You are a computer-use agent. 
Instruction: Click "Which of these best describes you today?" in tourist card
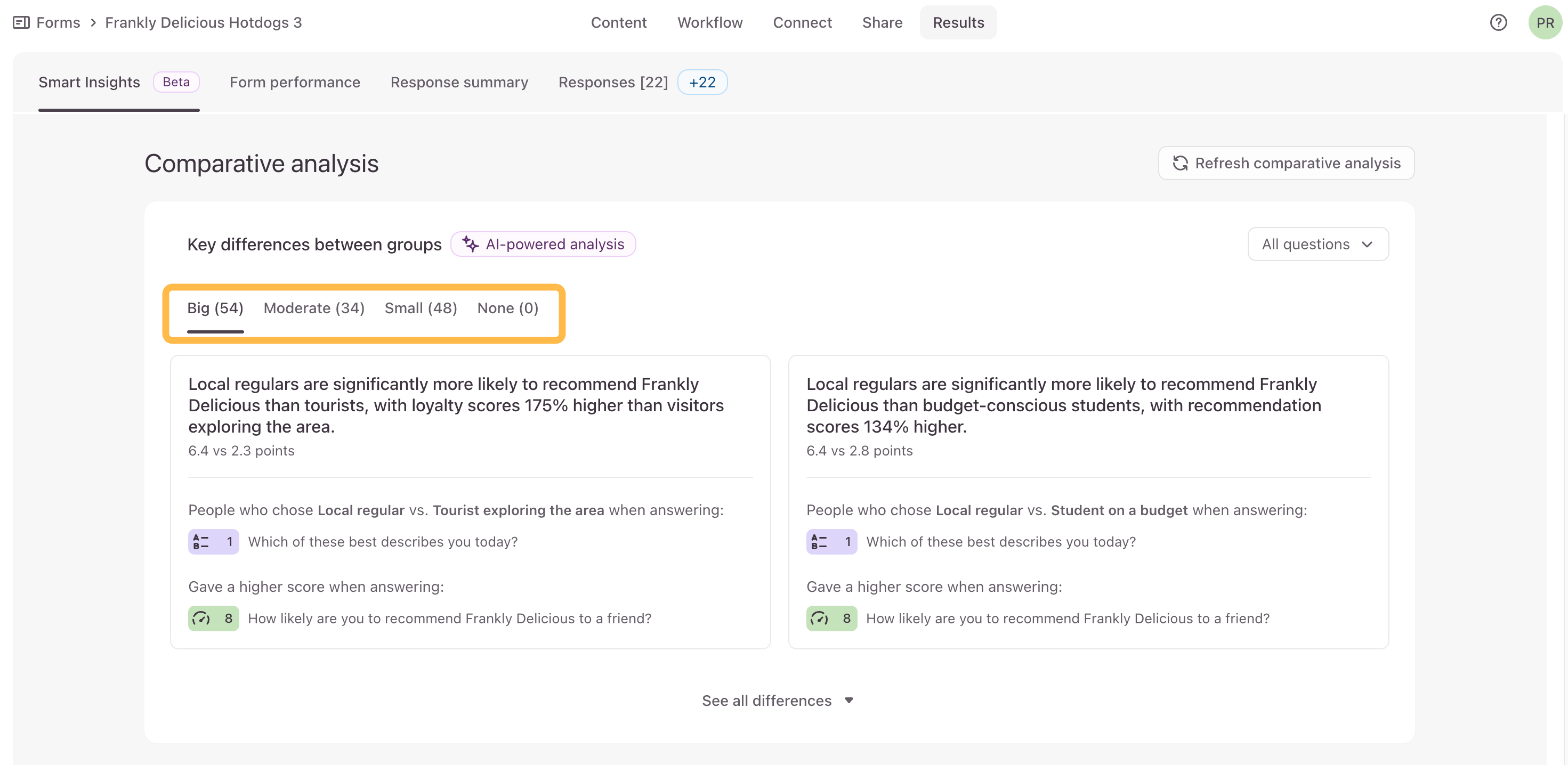coord(383,542)
